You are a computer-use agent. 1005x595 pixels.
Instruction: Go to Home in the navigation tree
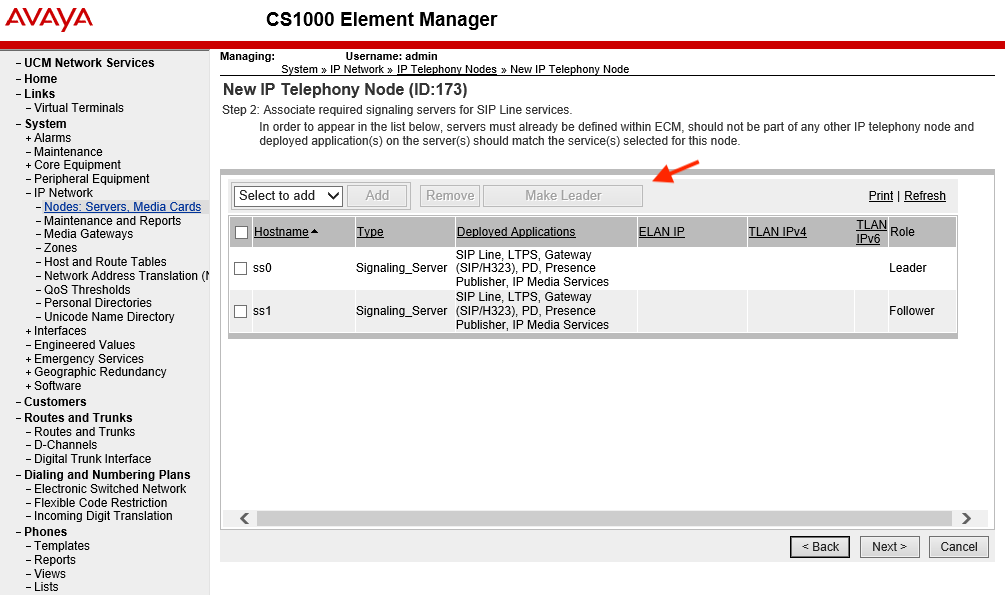pos(40,79)
